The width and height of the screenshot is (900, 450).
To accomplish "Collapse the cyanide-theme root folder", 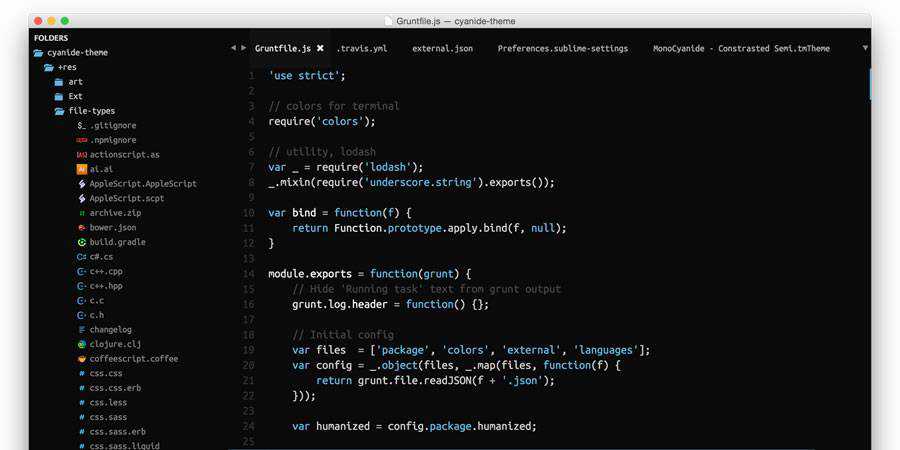I will (x=38, y=53).
